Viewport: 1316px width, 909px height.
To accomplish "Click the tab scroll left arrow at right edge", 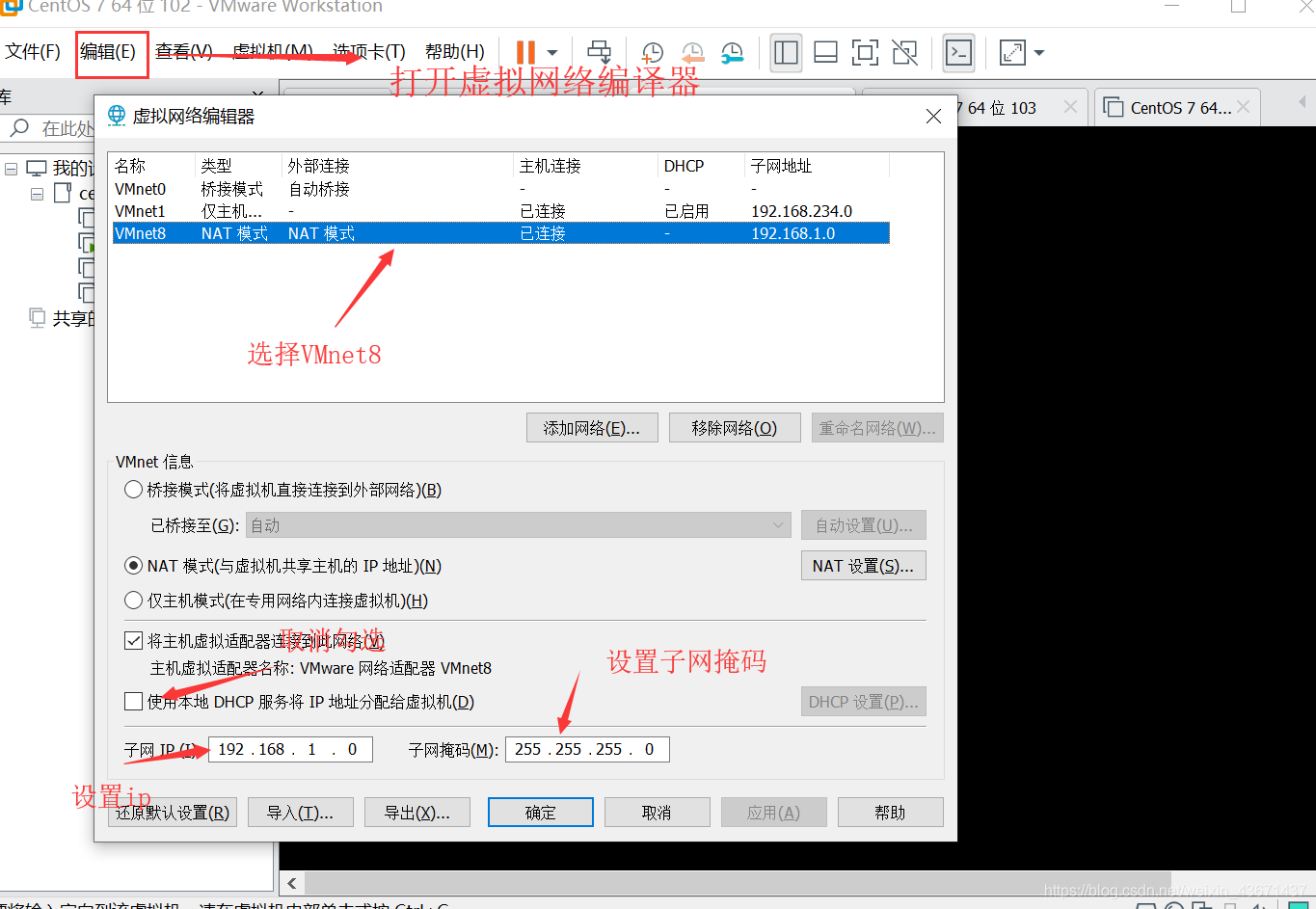I will click(1303, 101).
